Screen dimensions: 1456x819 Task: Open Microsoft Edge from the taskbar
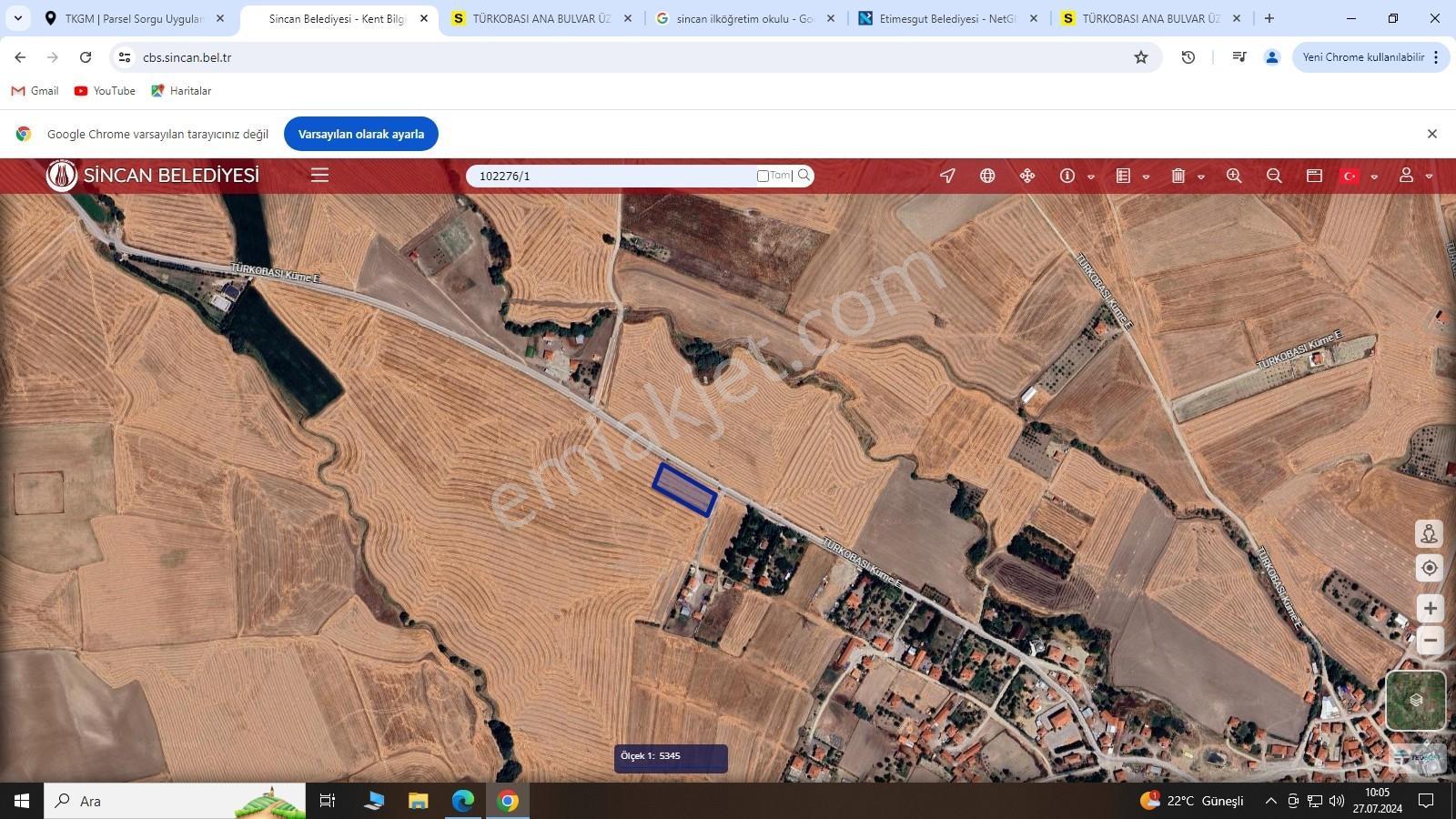463,801
